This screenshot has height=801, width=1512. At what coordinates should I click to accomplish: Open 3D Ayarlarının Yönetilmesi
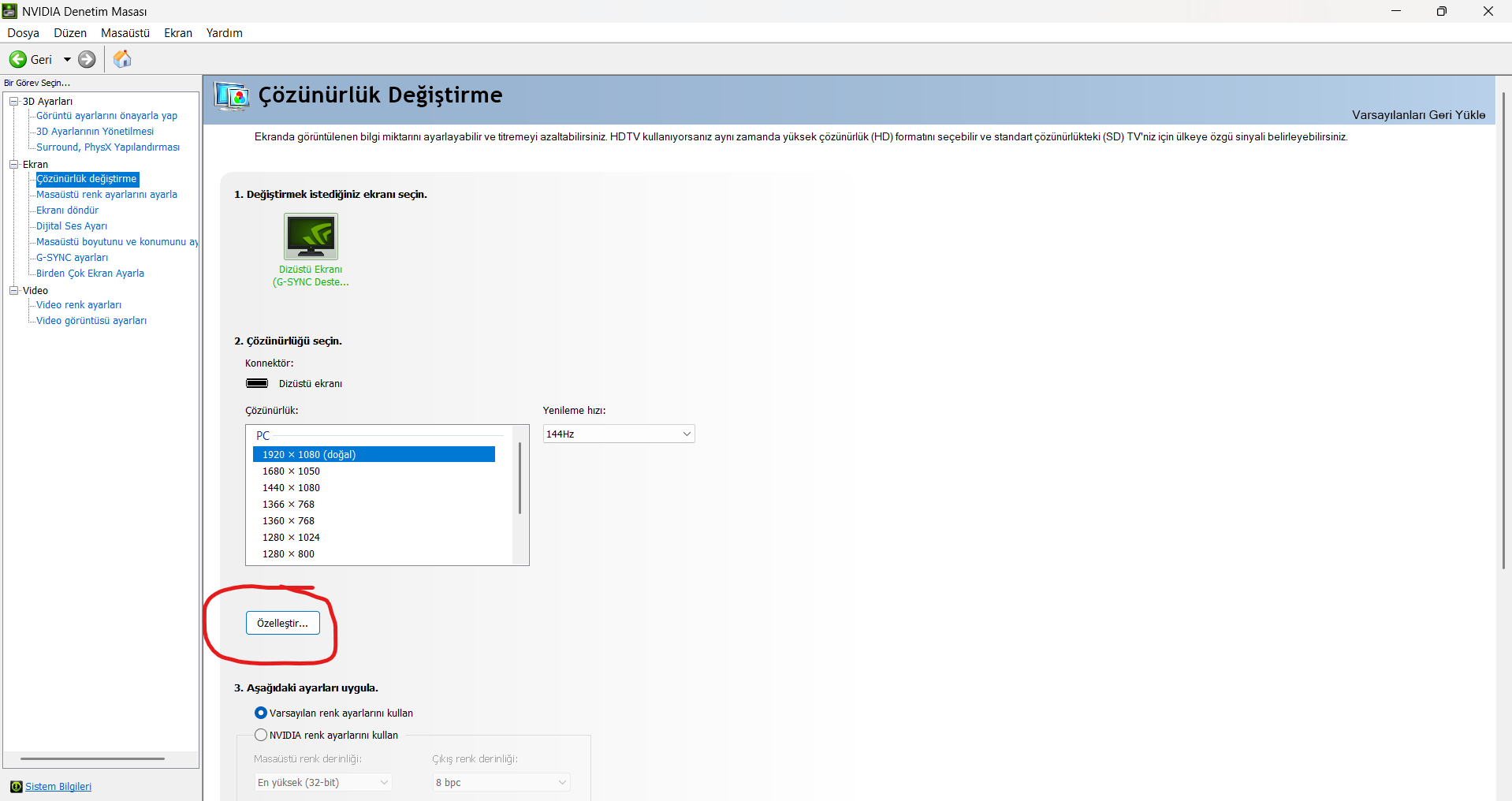coord(95,132)
